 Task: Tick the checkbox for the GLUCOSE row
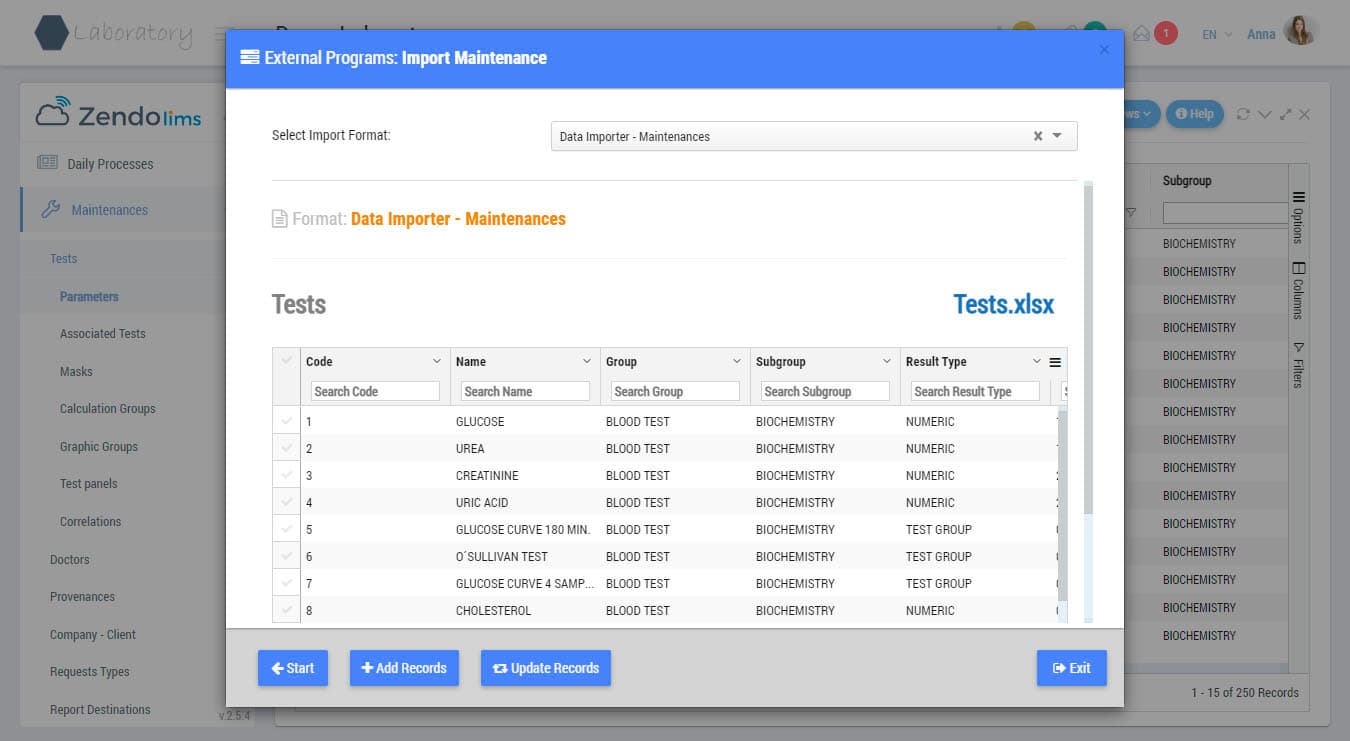coord(287,421)
